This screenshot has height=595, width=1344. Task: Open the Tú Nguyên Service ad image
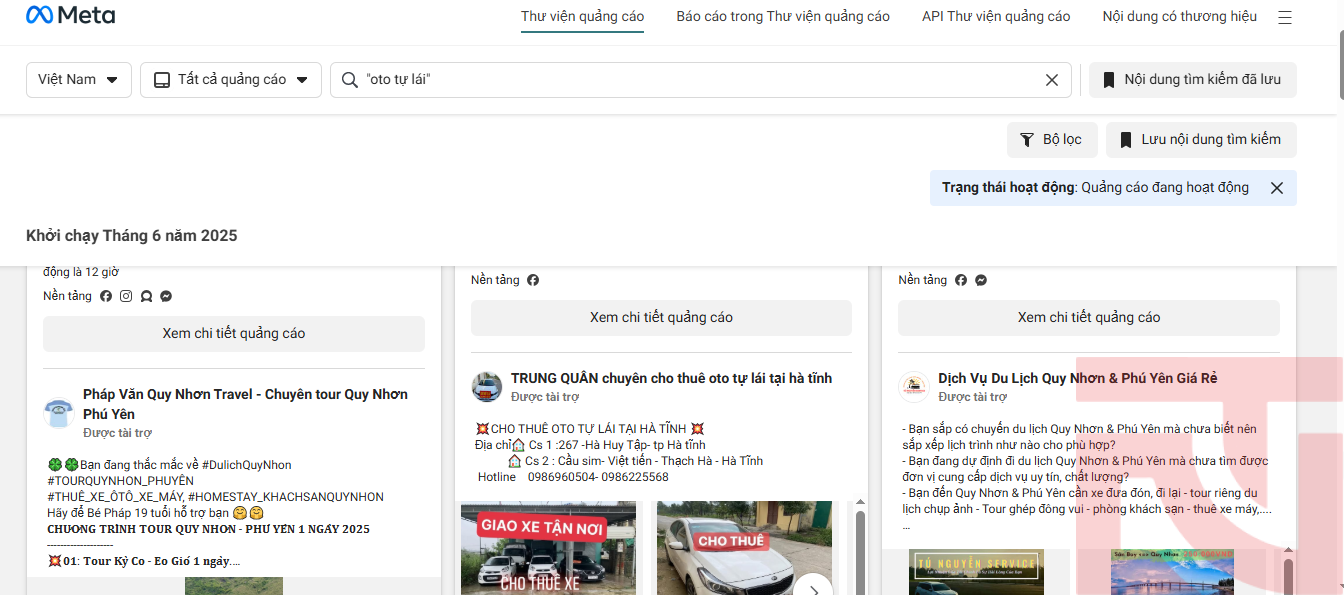976,572
